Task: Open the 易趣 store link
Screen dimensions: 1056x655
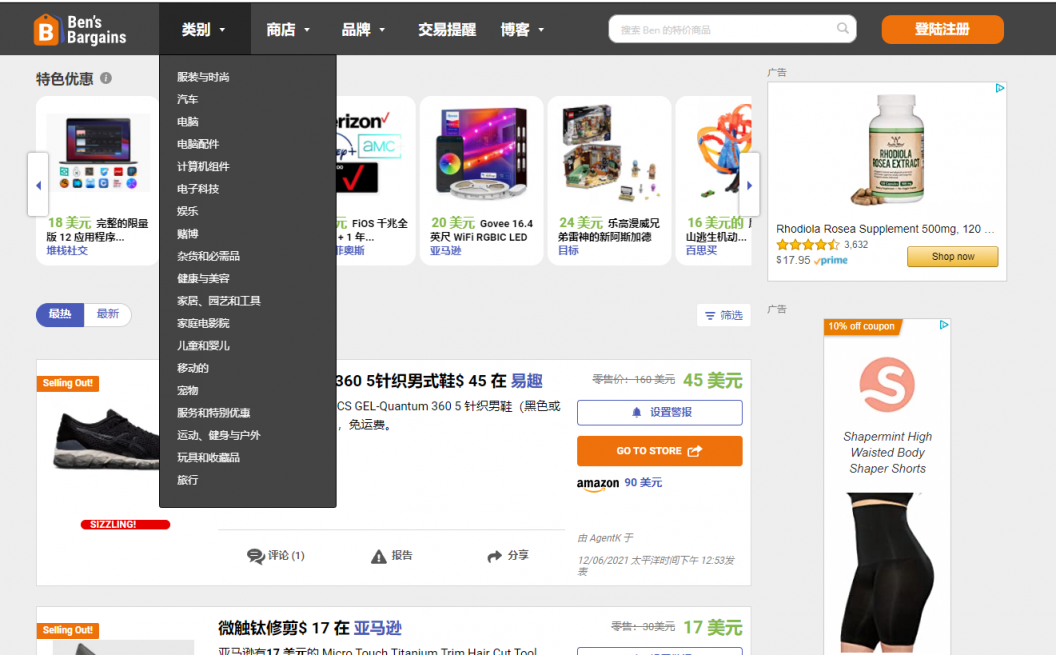Action: 527,381
